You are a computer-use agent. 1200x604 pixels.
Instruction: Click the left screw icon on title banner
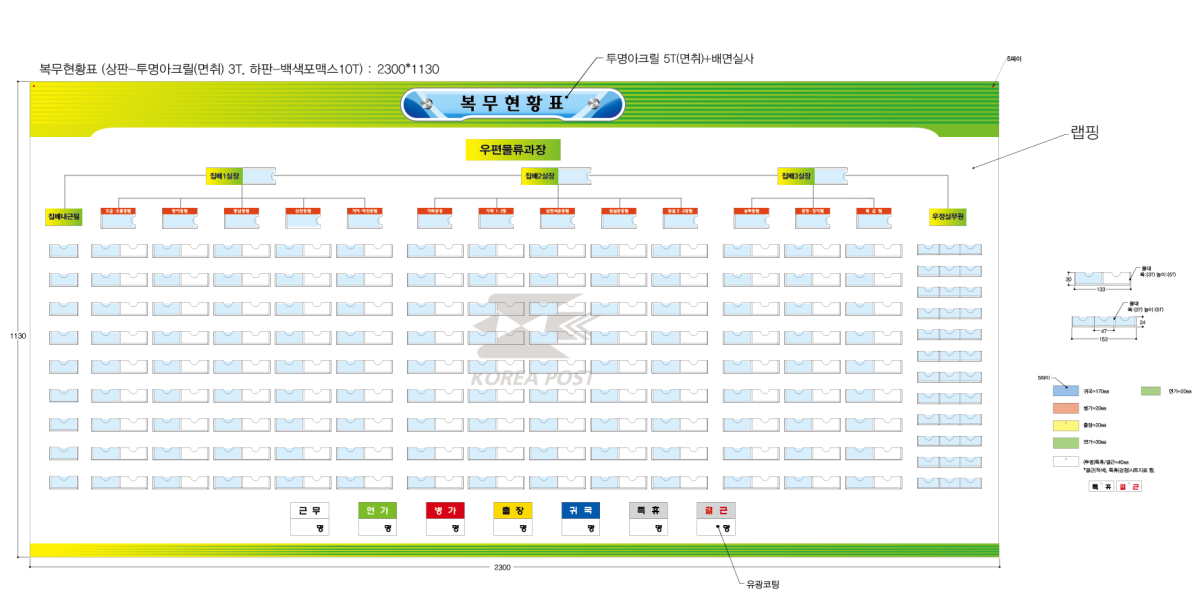(x=427, y=104)
